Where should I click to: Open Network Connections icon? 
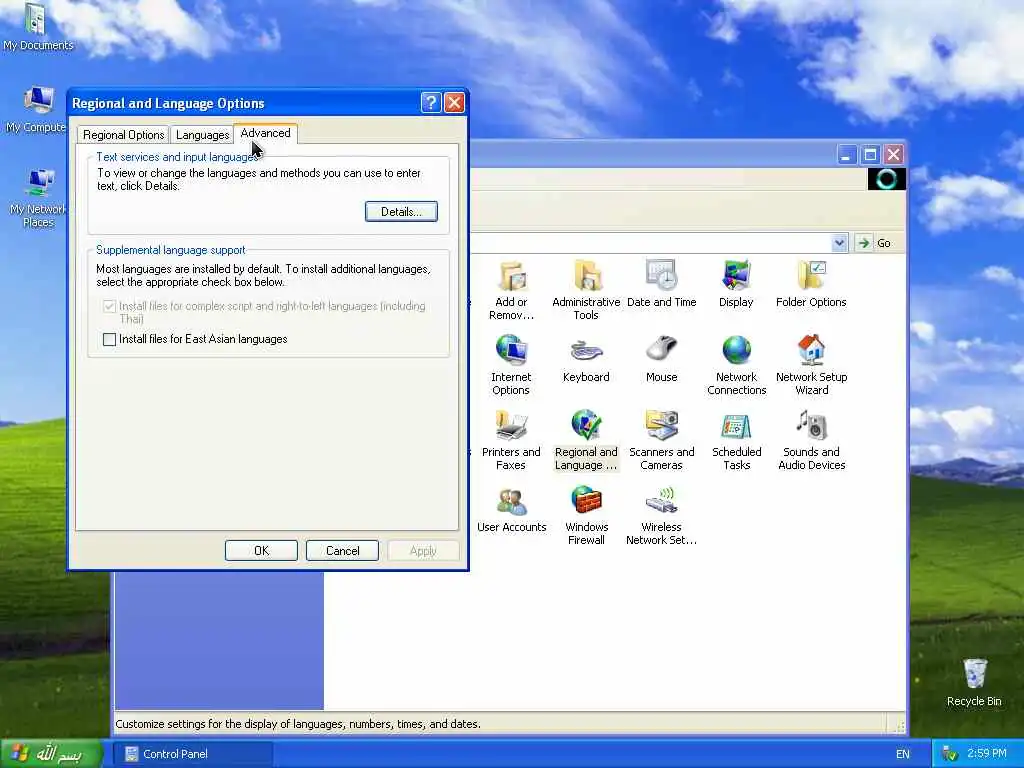click(x=736, y=351)
